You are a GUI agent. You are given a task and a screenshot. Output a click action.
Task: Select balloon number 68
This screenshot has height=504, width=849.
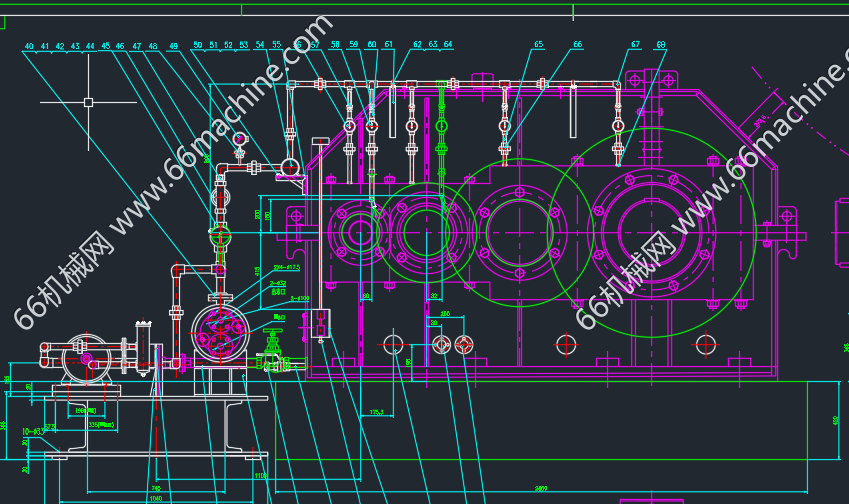660,45
